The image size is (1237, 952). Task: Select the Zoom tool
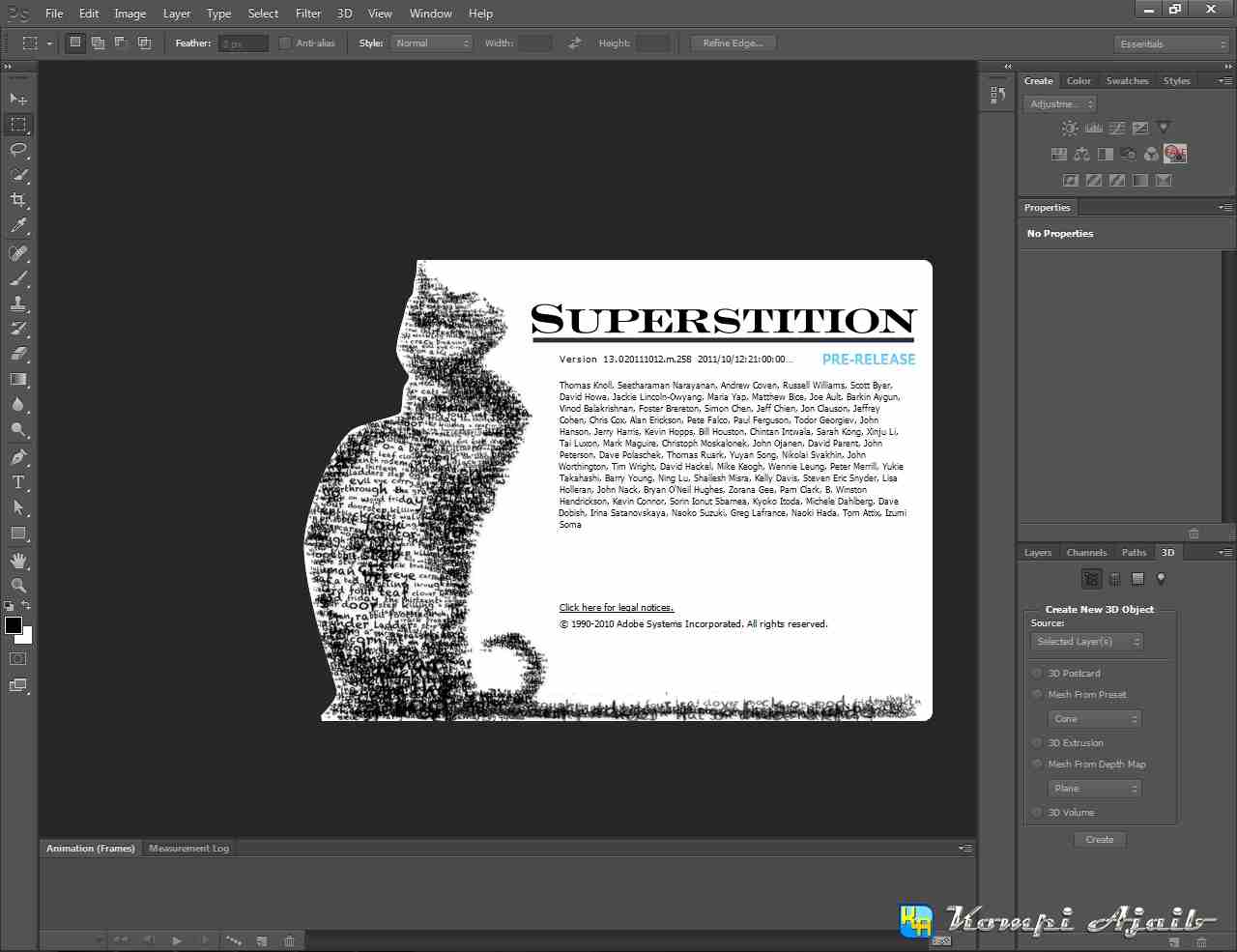coord(18,586)
